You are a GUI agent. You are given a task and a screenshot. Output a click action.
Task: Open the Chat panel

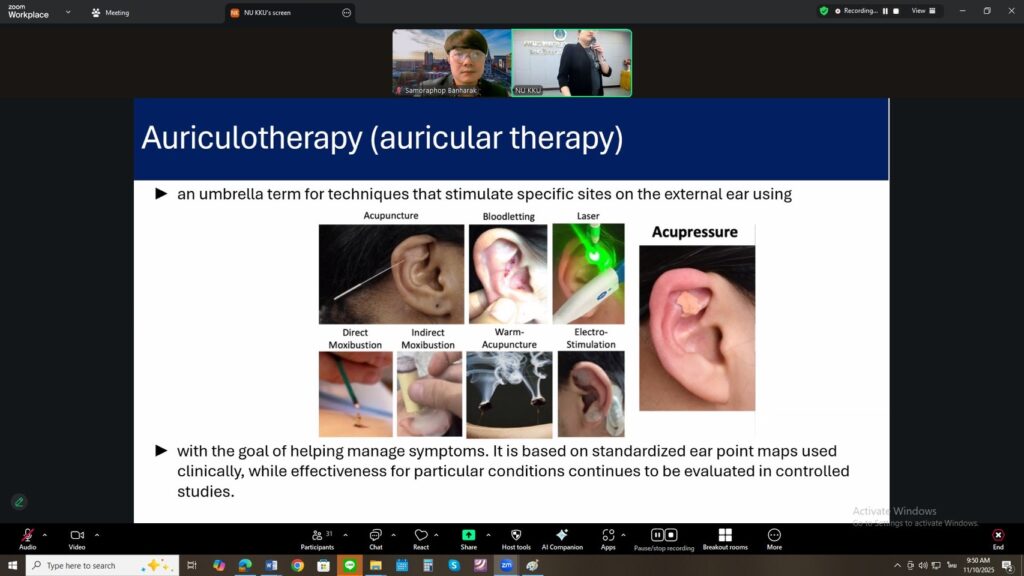tap(375, 536)
